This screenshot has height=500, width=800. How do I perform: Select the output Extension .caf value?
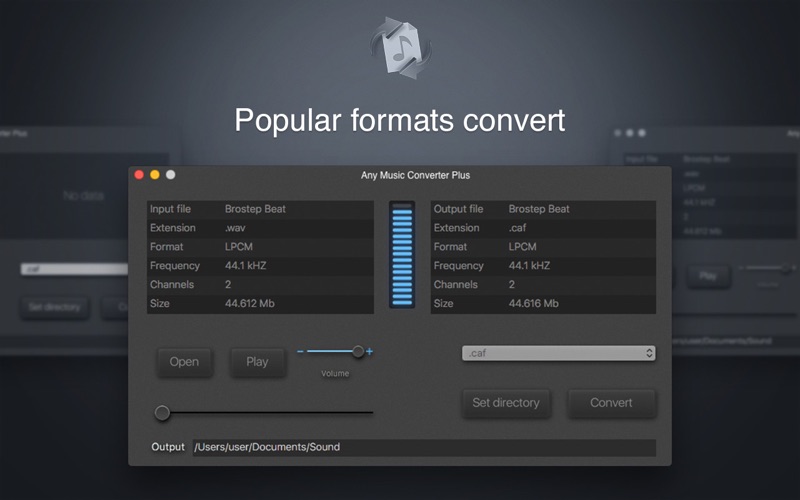pyautogui.click(x=517, y=228)
